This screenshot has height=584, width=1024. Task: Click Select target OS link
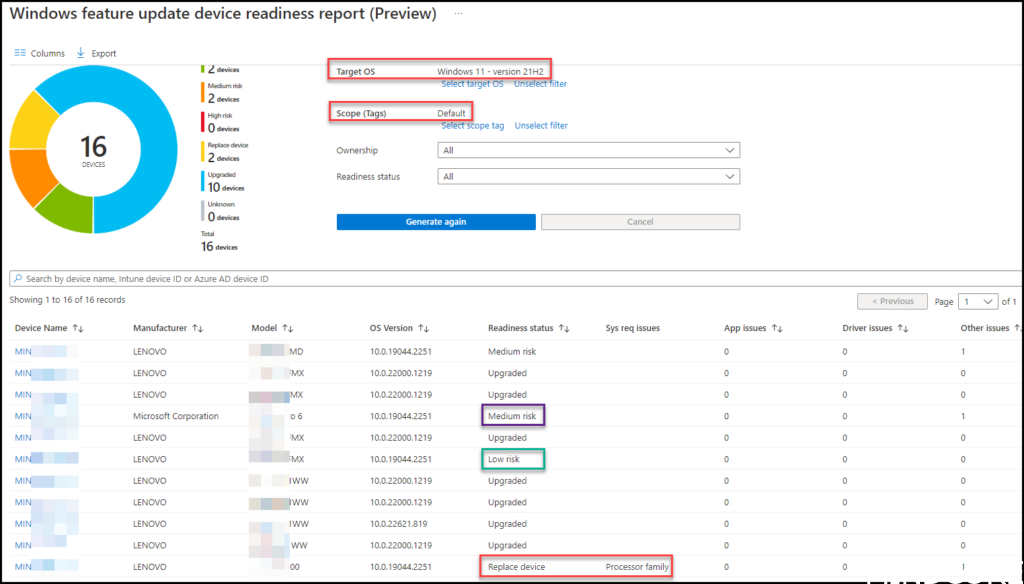[x=472, y=84]
